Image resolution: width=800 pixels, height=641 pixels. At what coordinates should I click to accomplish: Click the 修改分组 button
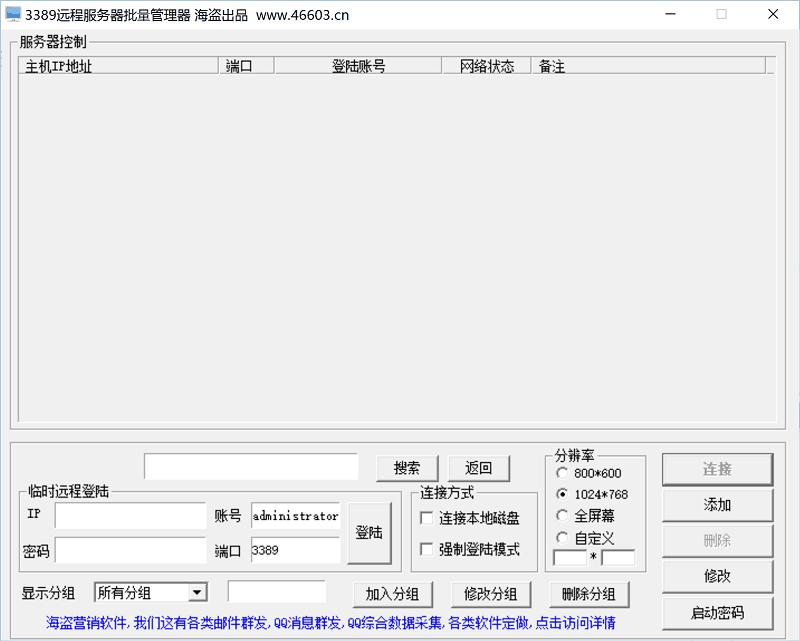pyautogui.click(x=489, y=594)
